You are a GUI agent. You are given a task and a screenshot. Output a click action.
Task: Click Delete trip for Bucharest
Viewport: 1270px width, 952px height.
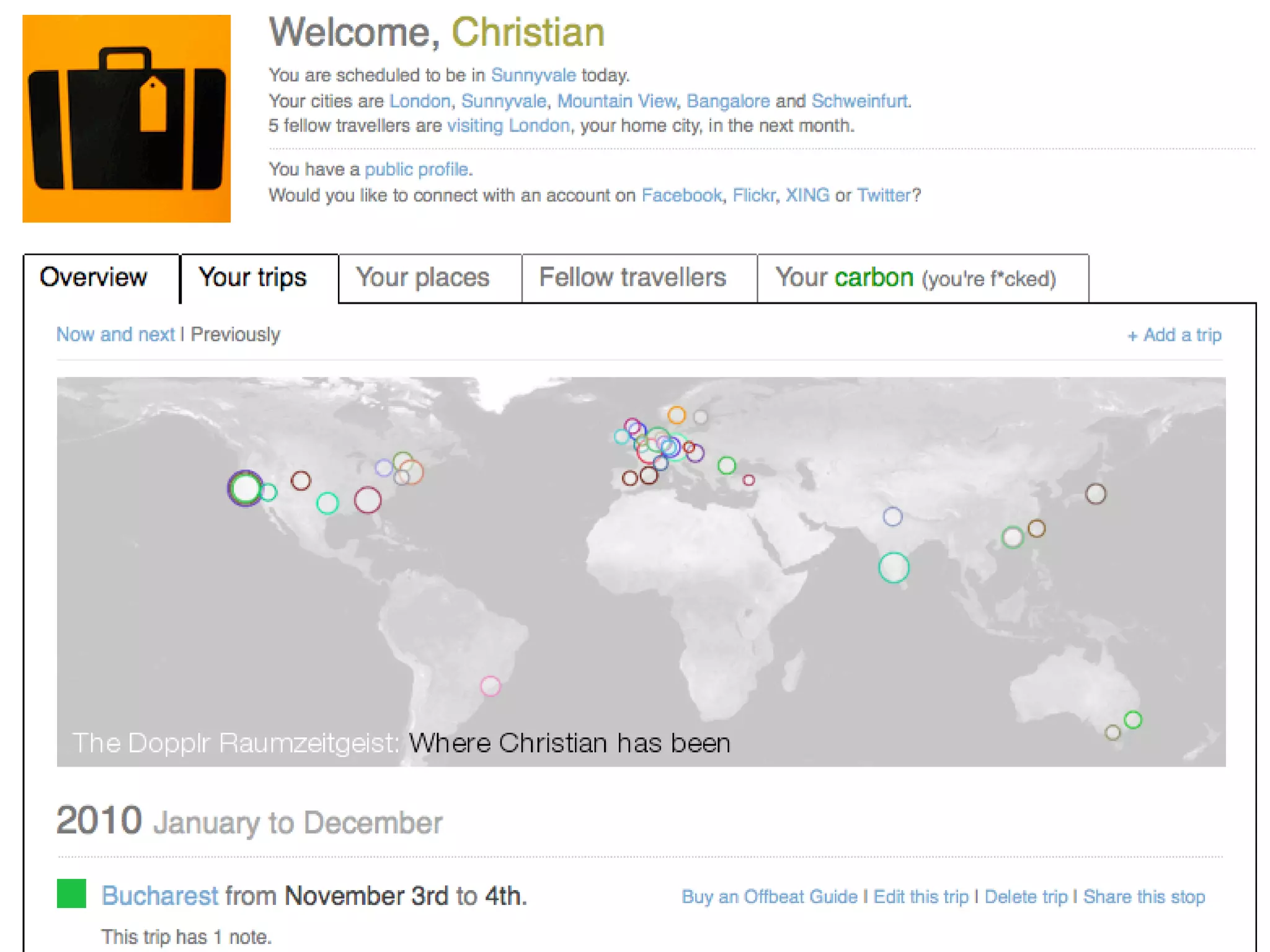point(1026,897)
